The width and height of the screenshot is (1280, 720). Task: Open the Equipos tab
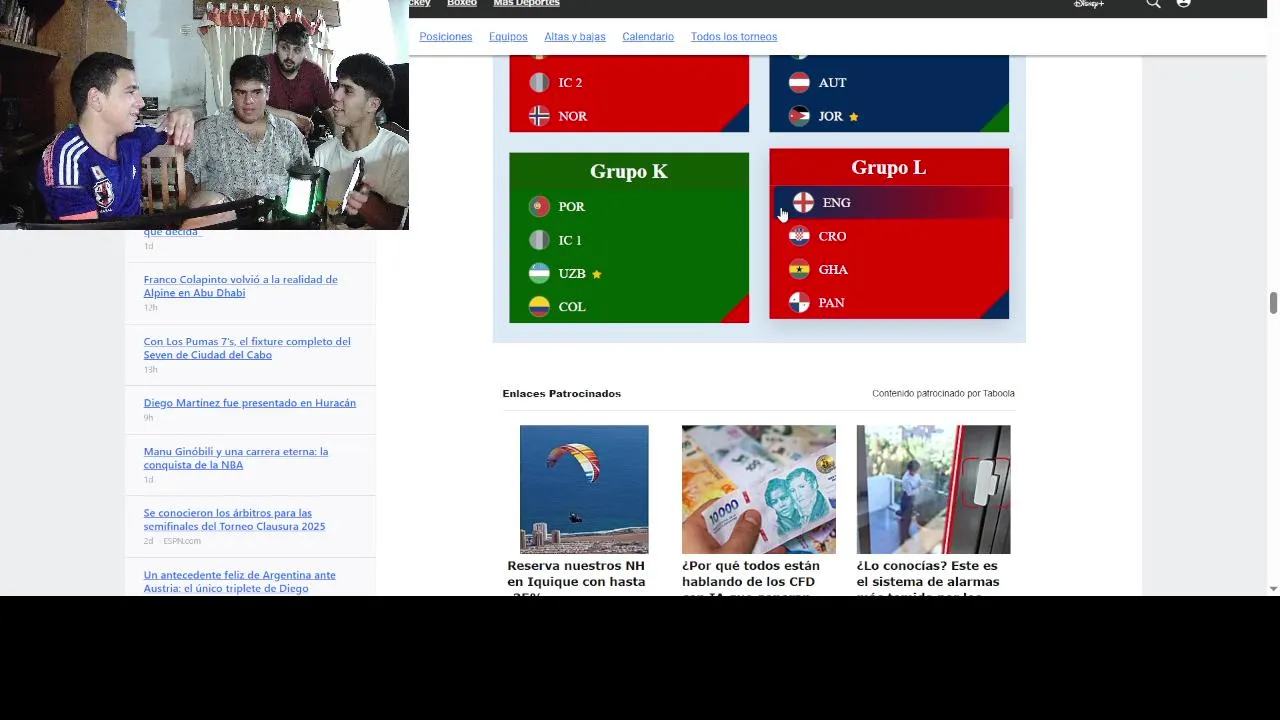pyautogui.click(x=508, y=36)
